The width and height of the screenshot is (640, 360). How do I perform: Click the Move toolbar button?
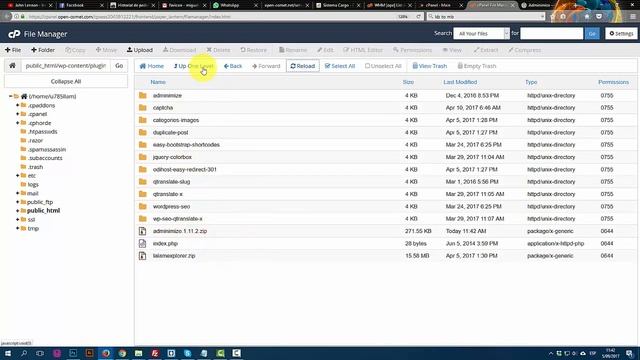(106, 50)
